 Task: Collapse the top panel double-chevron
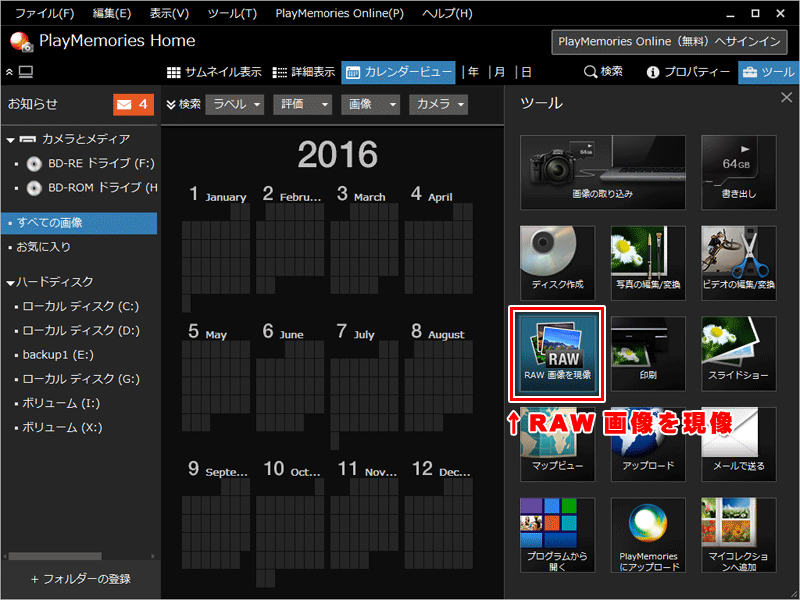pos(9,72)
